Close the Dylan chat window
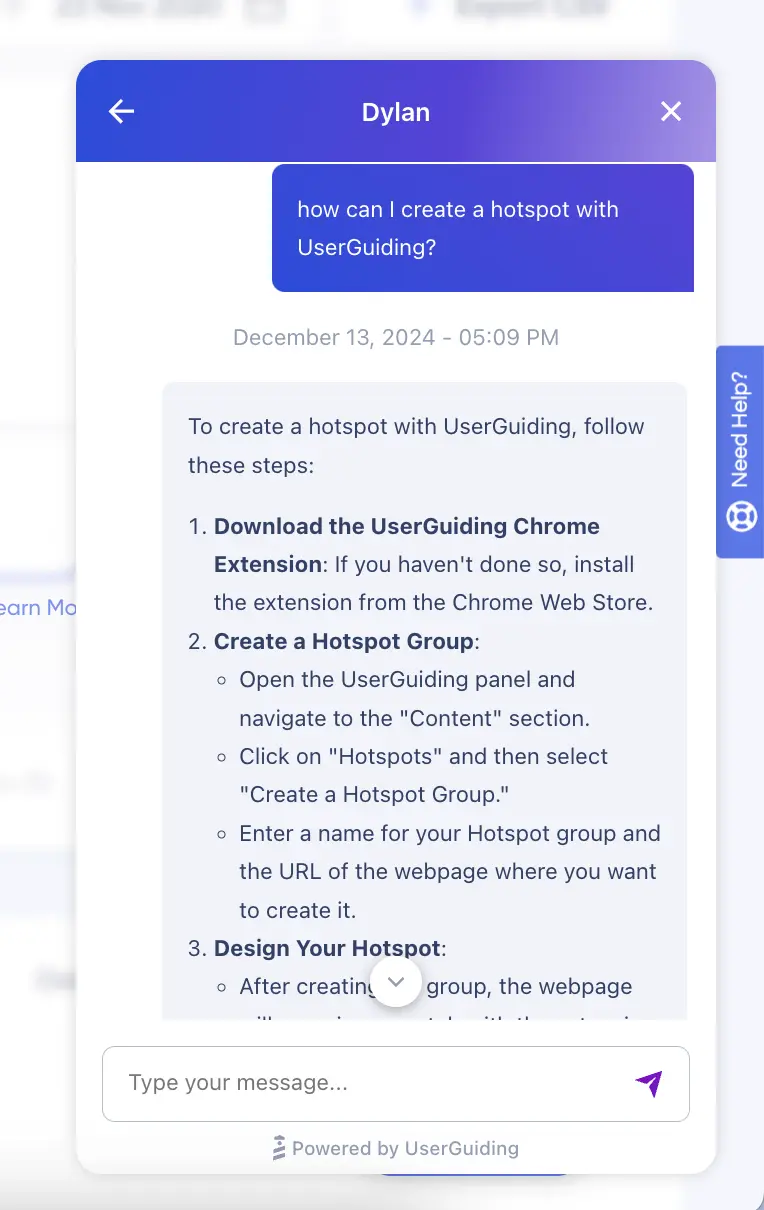Screen dimensions: 764x1210 coord(671,111)
